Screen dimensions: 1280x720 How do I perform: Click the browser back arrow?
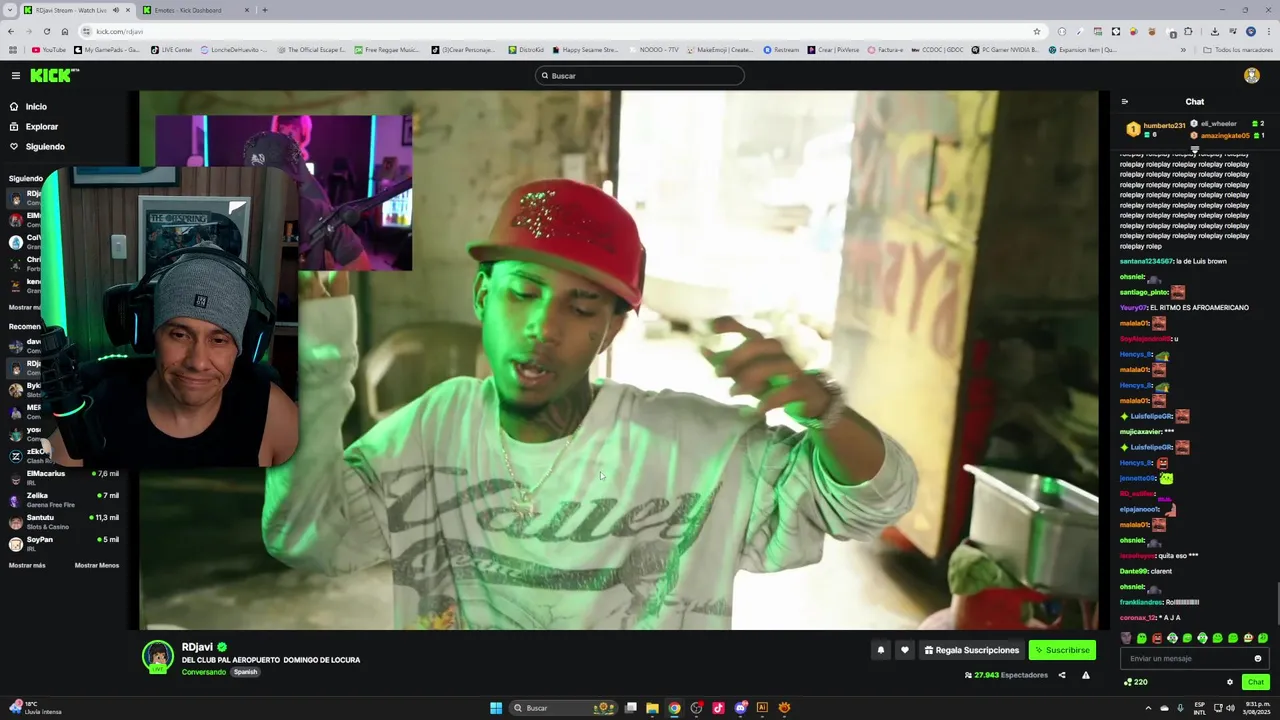click(x=11, y=31)
